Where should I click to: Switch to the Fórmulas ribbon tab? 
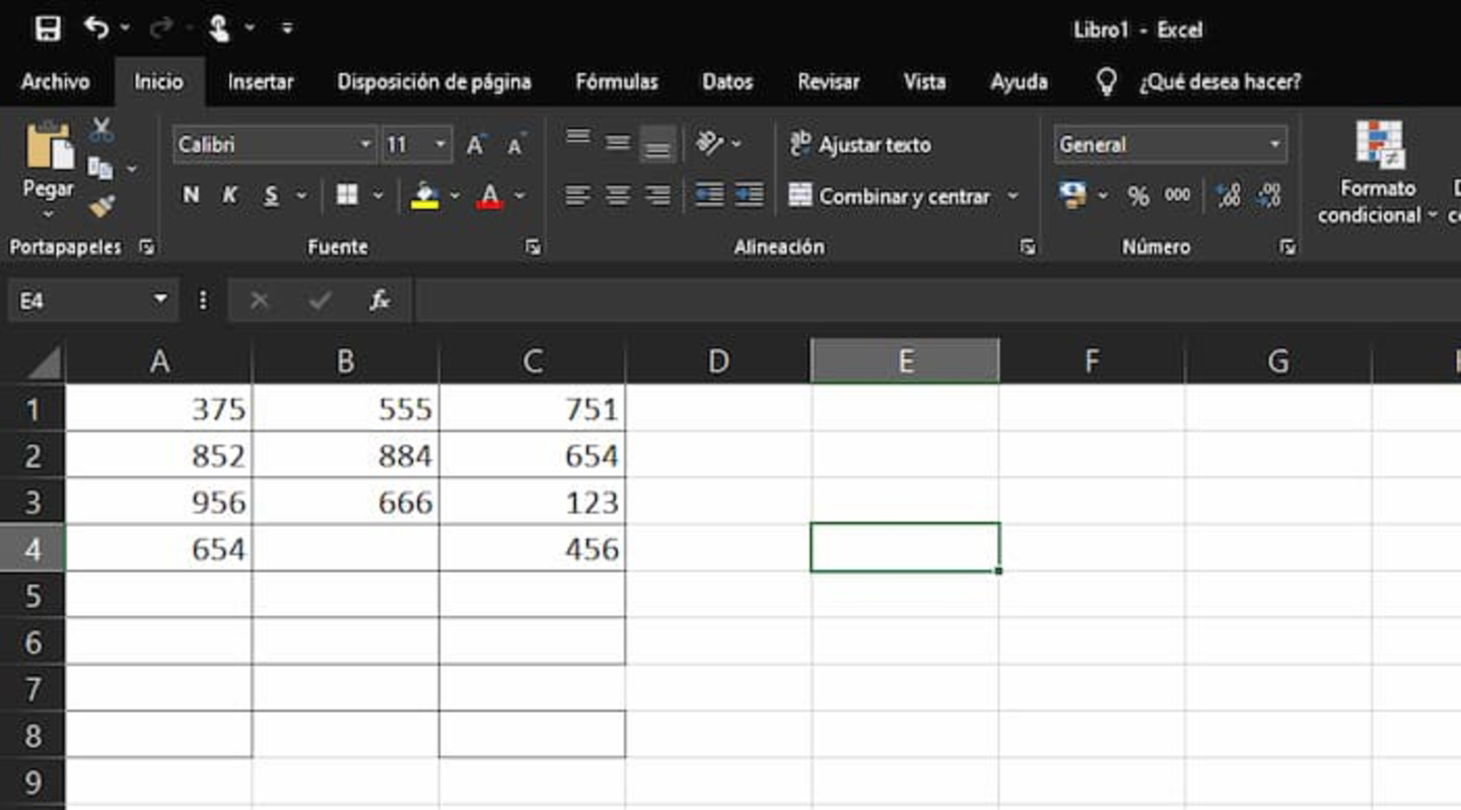pyautogui.click(x=619, y=83)
